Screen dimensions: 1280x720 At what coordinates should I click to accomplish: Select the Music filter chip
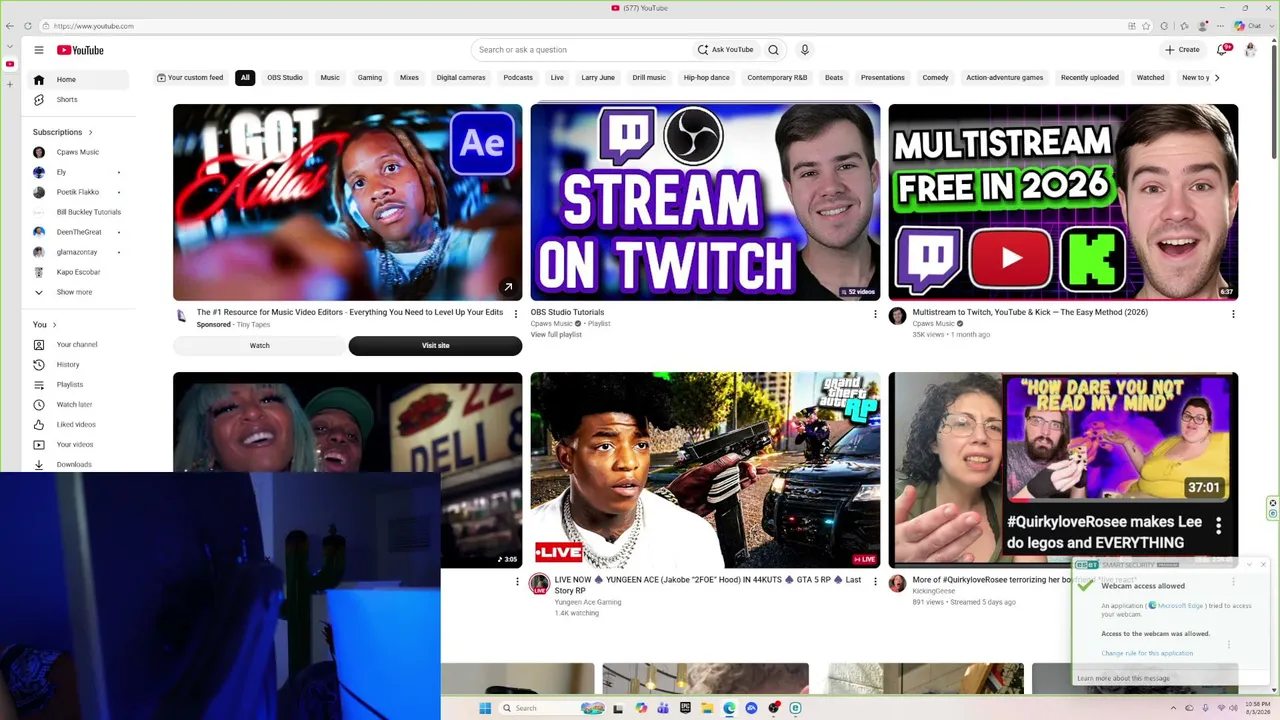click(x=330, y=77)
